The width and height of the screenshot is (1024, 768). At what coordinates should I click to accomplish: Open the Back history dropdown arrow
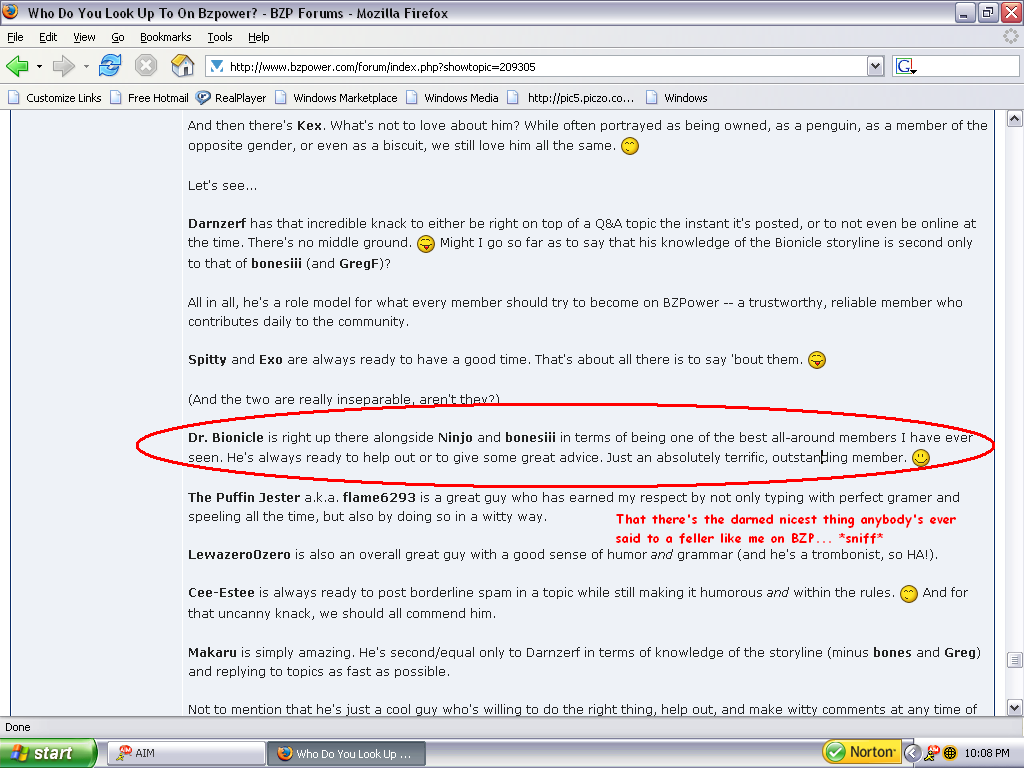pyautogui.click(x=39, y=67)
